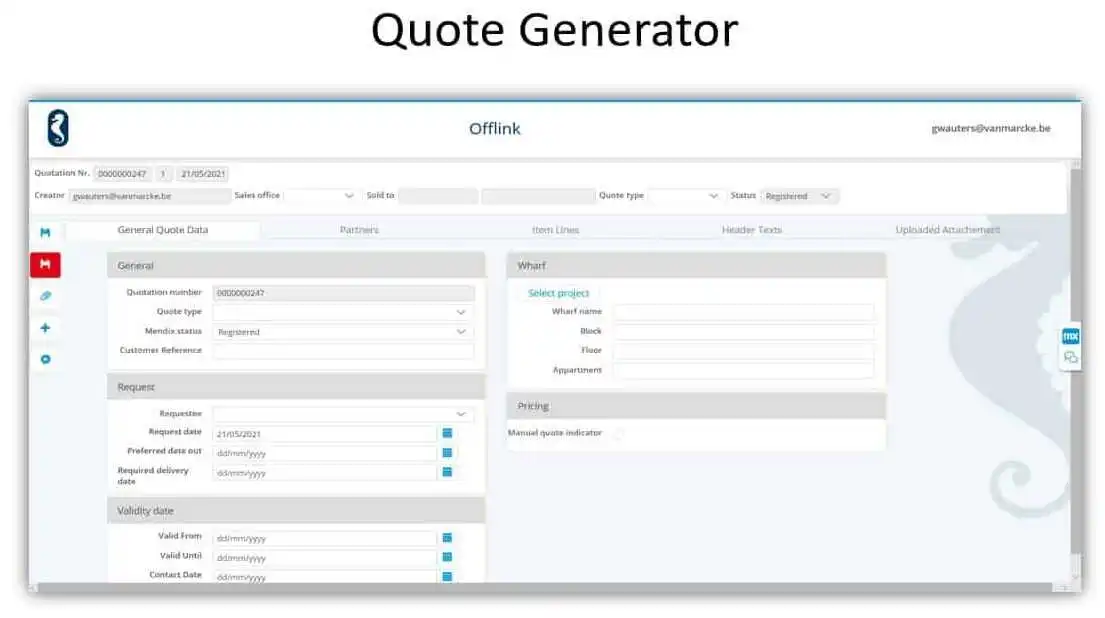The height and width of the screenshot is (618, 1105).
Task: Click the Wharf name input field
Action: click(743, 311)
